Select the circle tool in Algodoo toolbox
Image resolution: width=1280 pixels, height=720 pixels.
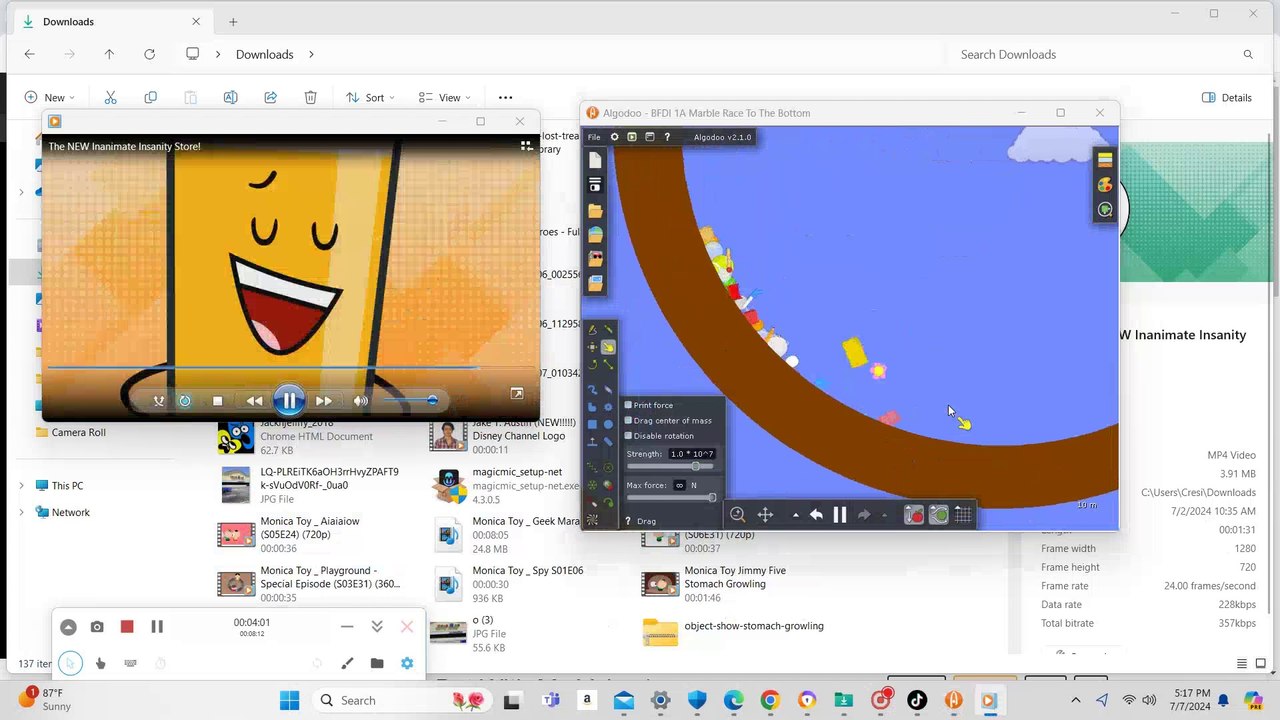coord(608,424)
